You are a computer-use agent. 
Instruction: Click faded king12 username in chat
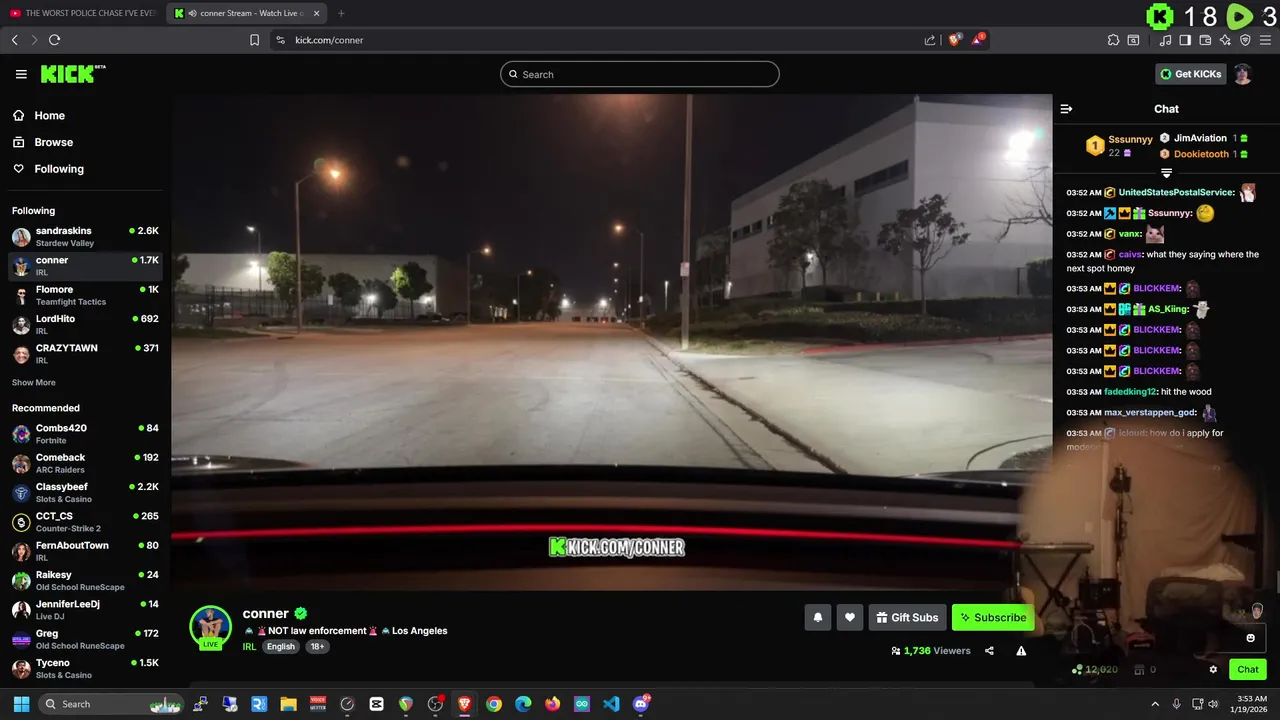click(x=1130, y=392)
